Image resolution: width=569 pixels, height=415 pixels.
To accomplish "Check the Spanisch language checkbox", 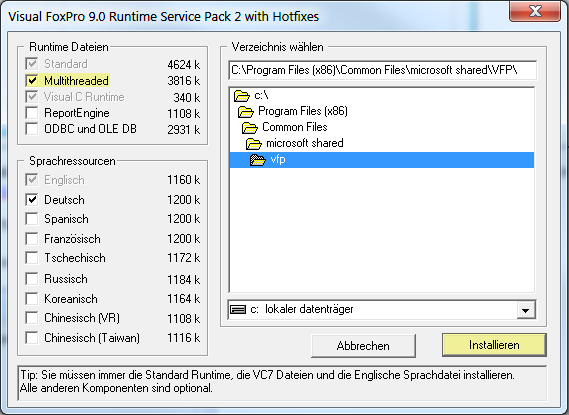I will click(x=32, y=219).
